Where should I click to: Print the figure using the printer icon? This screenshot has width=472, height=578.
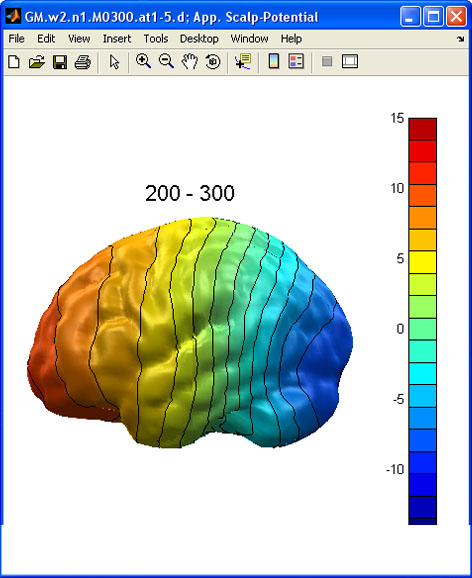83,62
